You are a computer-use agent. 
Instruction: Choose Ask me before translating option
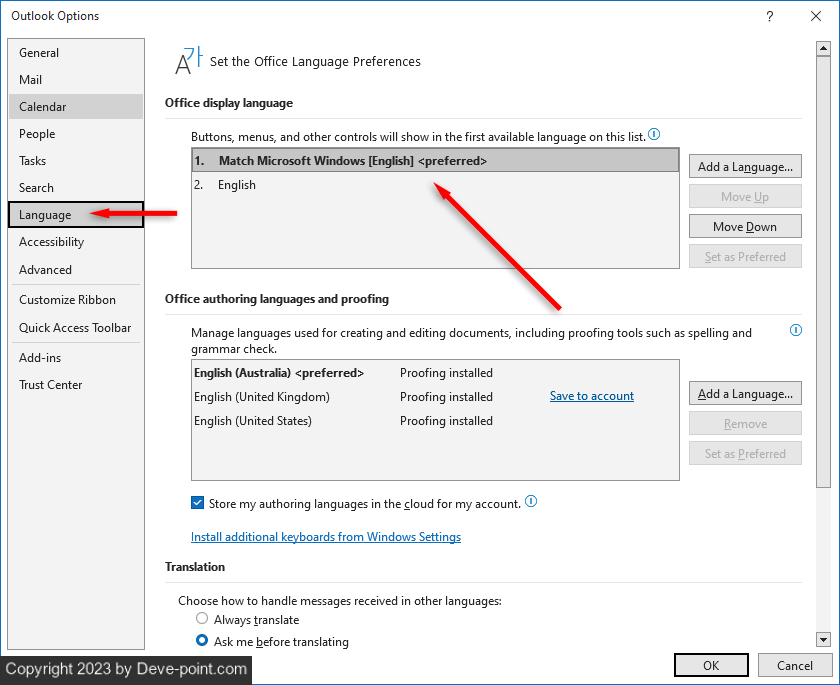coord(202,641)
